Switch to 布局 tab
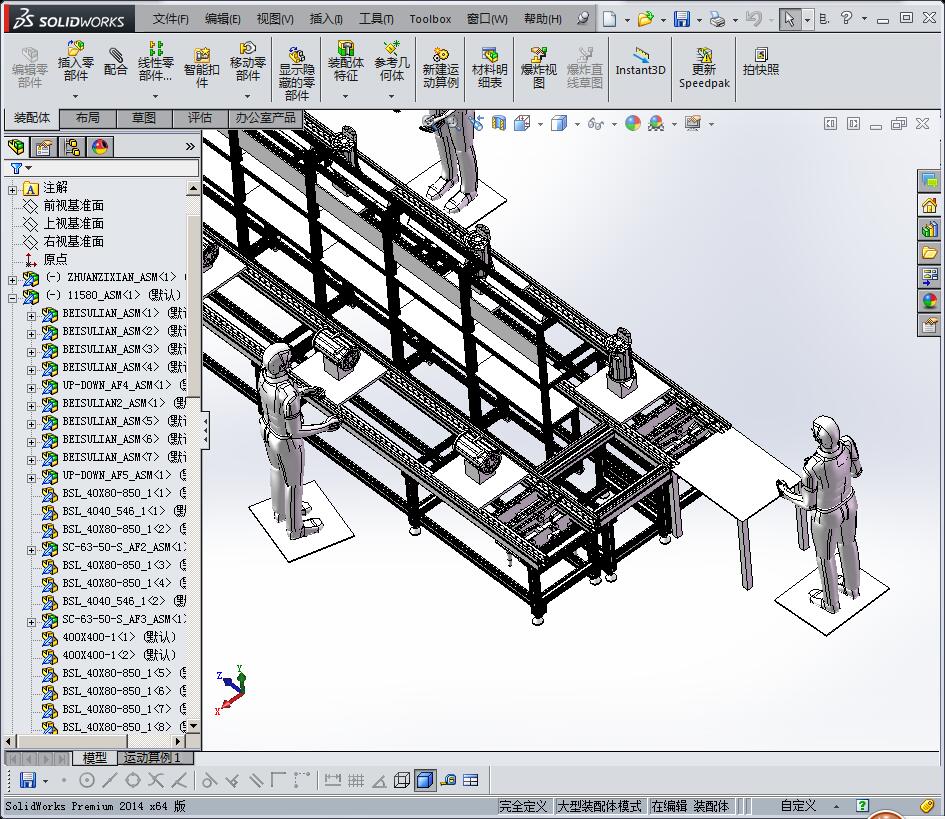 [88, 118]
